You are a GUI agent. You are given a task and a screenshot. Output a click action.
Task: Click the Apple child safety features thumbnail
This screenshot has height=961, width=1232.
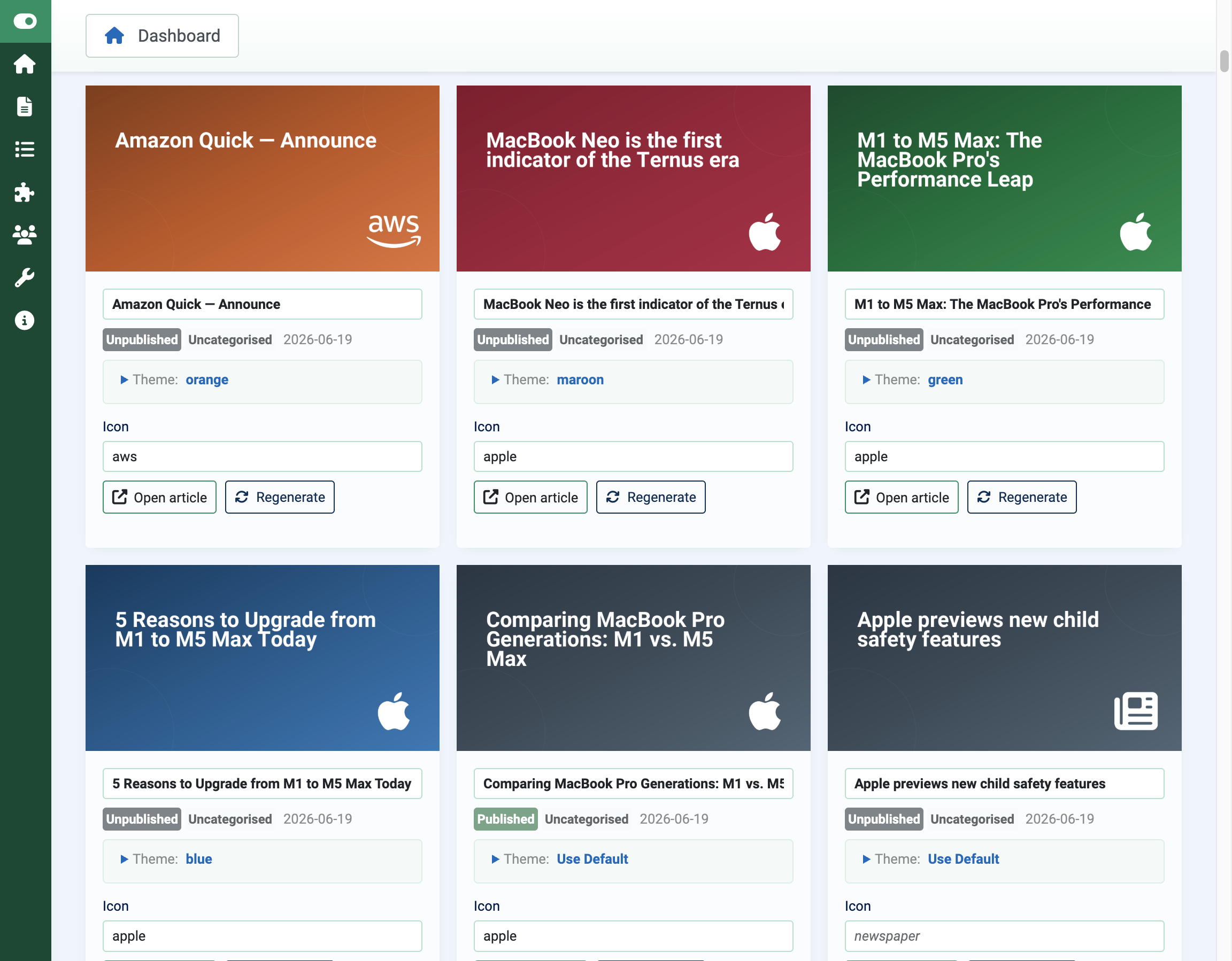click(1004, 657)
